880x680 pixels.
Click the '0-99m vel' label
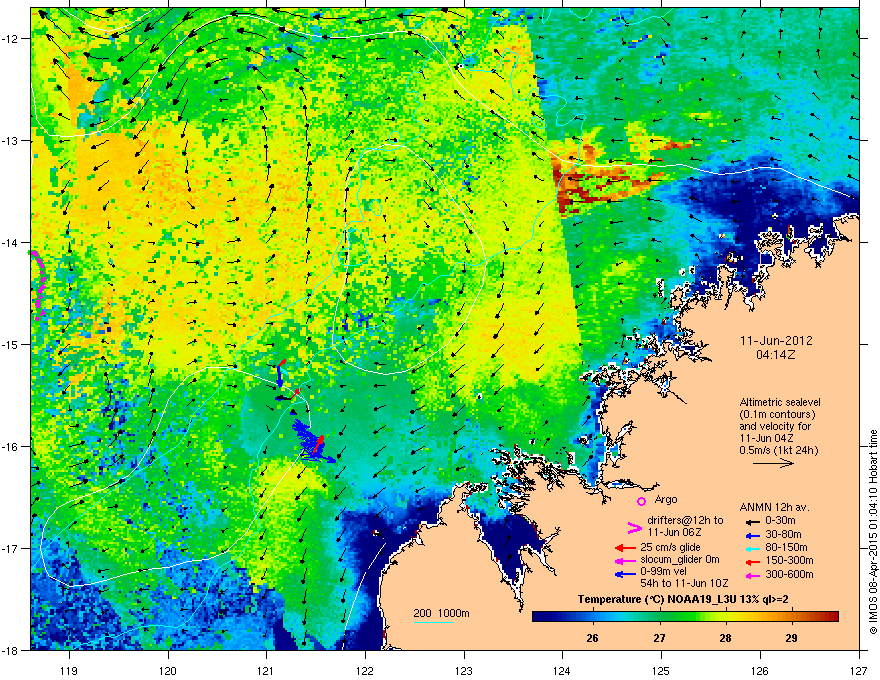coord(663,572)
